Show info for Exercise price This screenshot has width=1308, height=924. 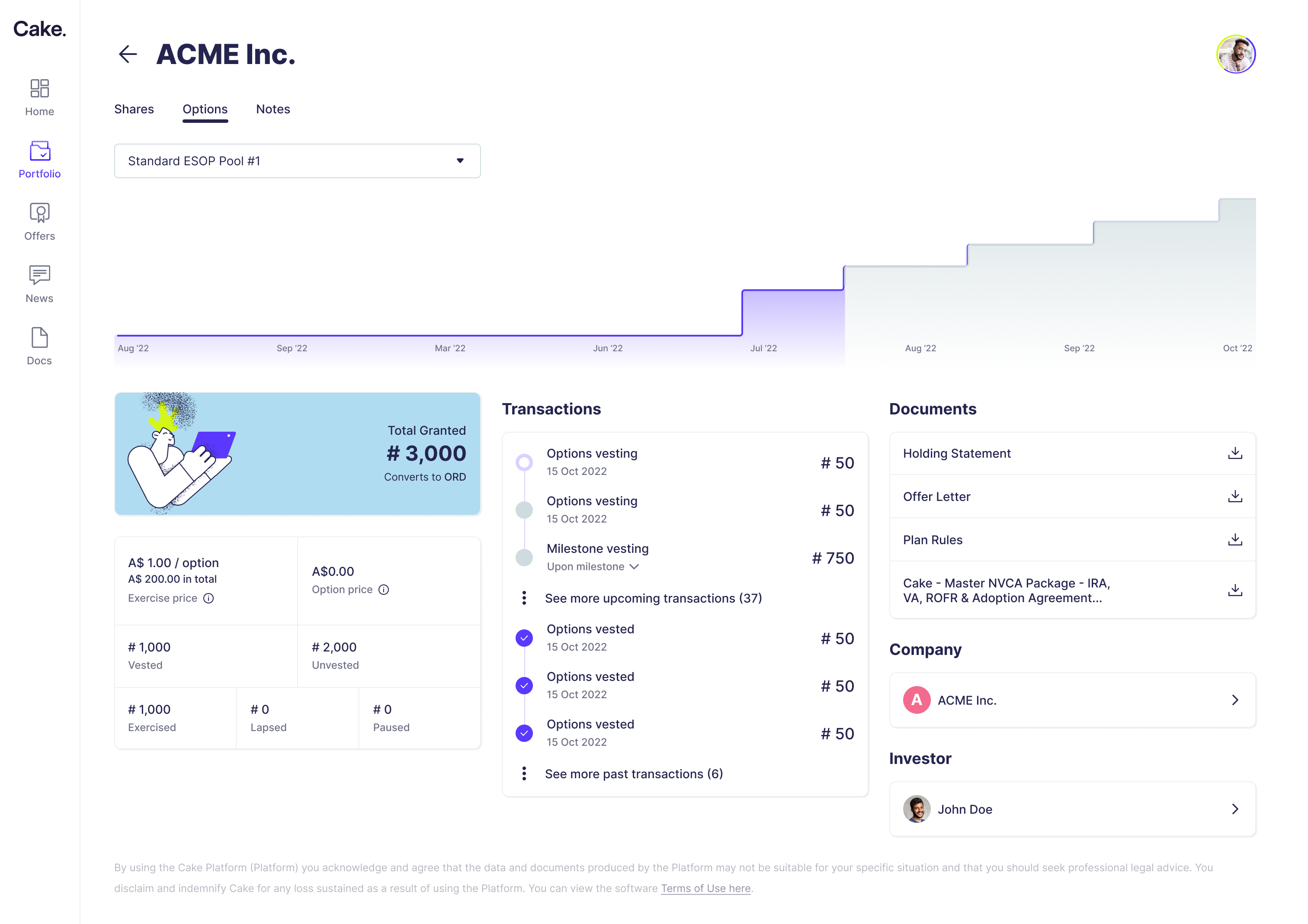pyautogui.click(x=208, y=598)
